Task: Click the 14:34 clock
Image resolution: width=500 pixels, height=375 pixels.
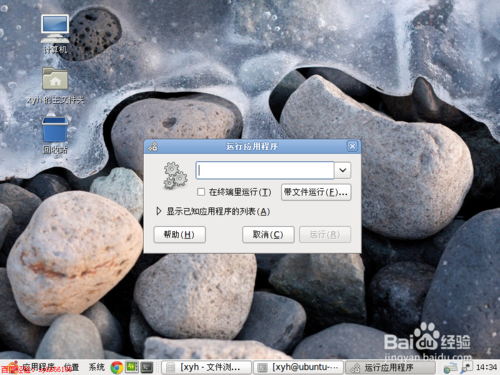Action: (486, 367)
